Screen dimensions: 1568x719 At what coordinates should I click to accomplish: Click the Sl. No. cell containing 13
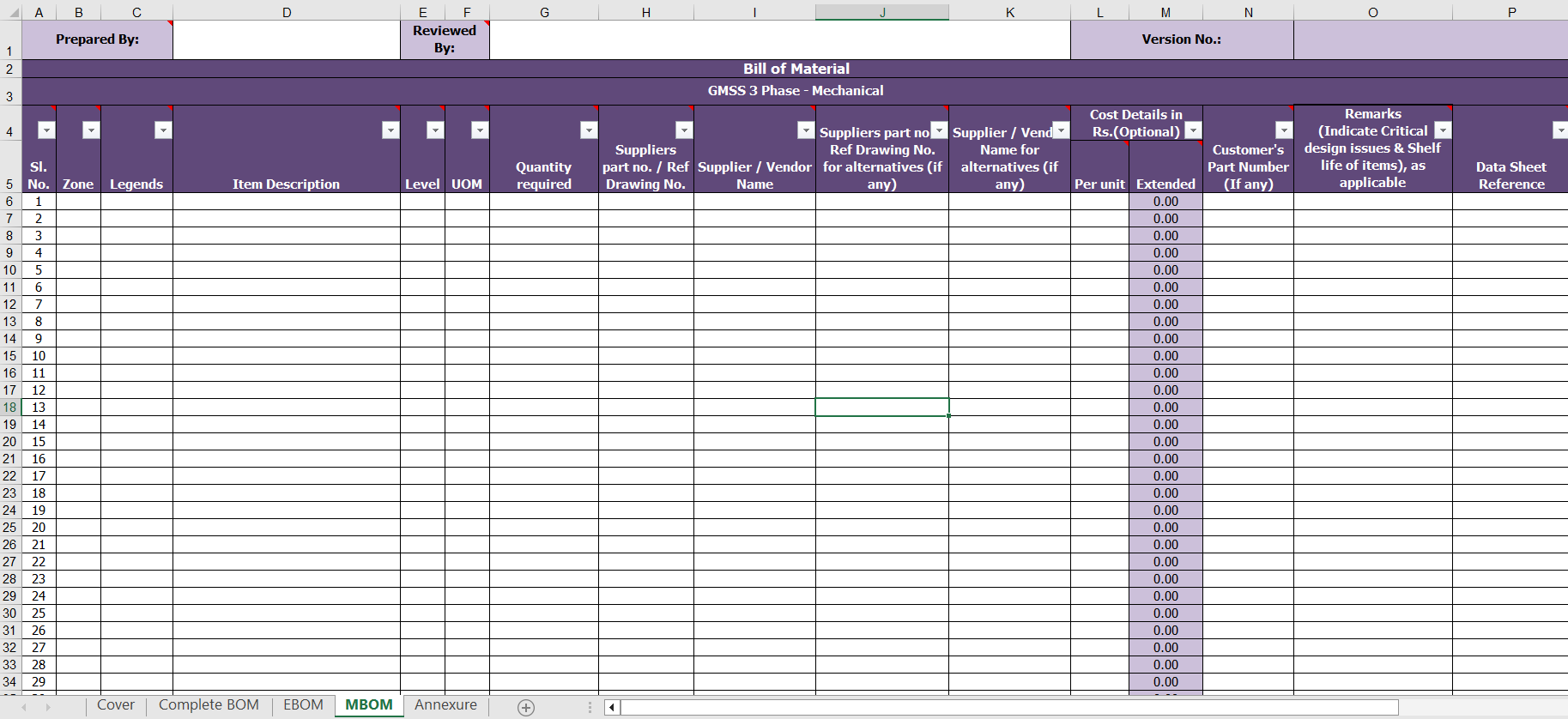coord(39,408)
